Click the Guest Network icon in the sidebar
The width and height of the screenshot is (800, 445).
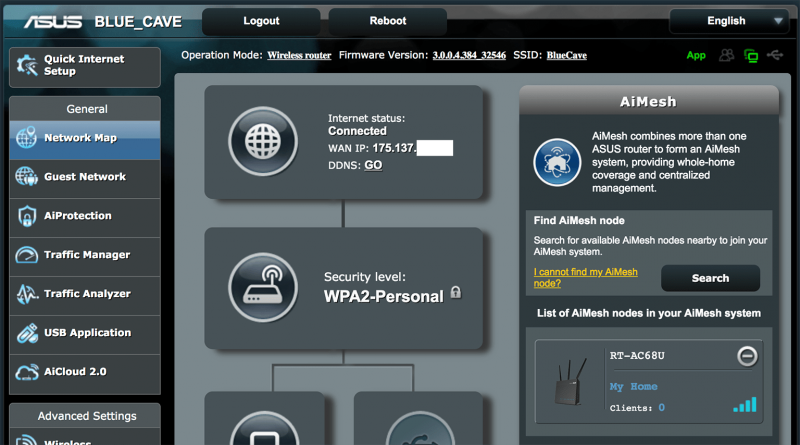click(x=26, y=177)
